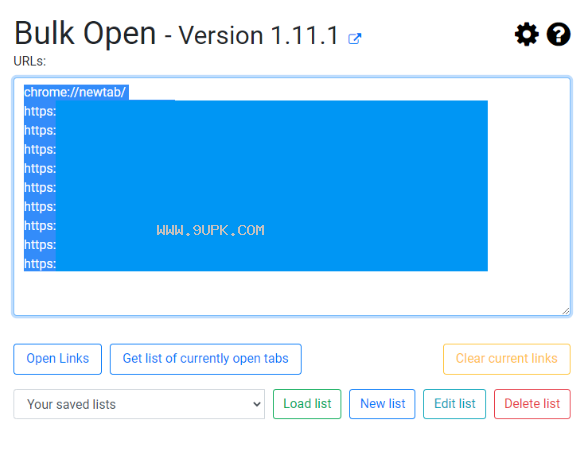Click the Bulk Open title text
586x465 pixels.
tap(85, 34)
